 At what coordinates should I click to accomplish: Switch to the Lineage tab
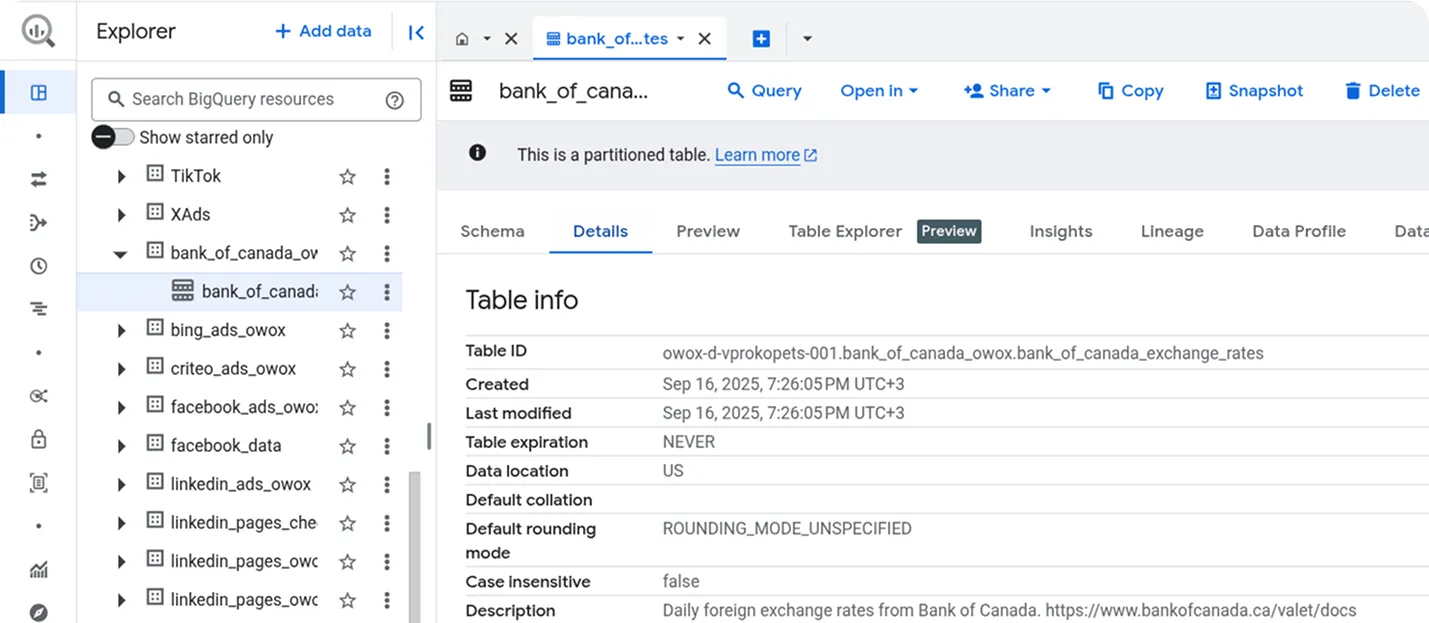pos(1171,231)
